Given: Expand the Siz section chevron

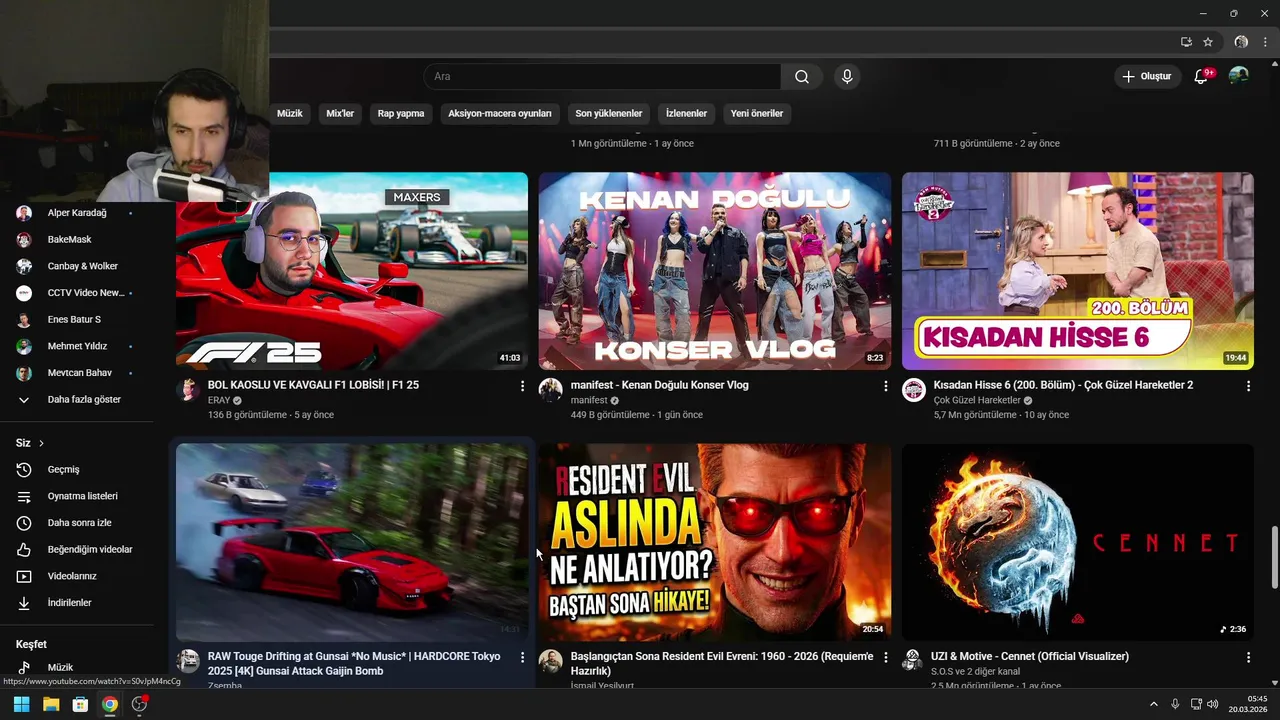Looking at the screenshot, I should click(41, 443).
